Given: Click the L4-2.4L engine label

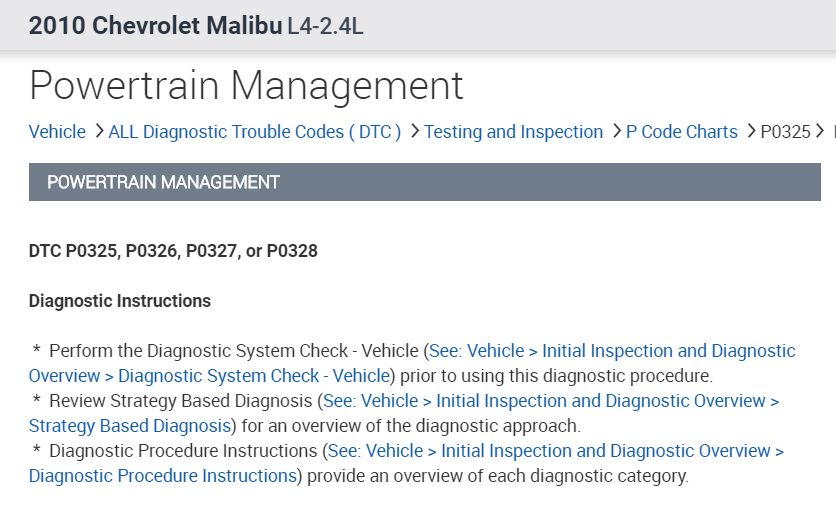Looking at the screenshot, I should click(x=325, y=26).
